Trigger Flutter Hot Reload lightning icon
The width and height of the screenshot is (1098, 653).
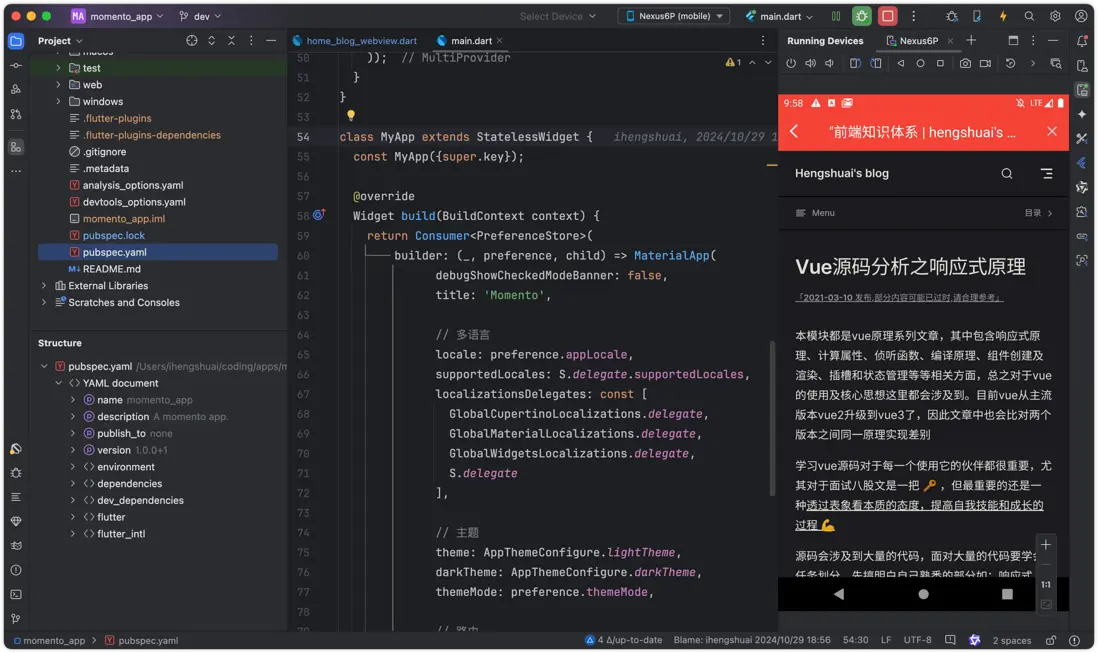point(1003,16)
